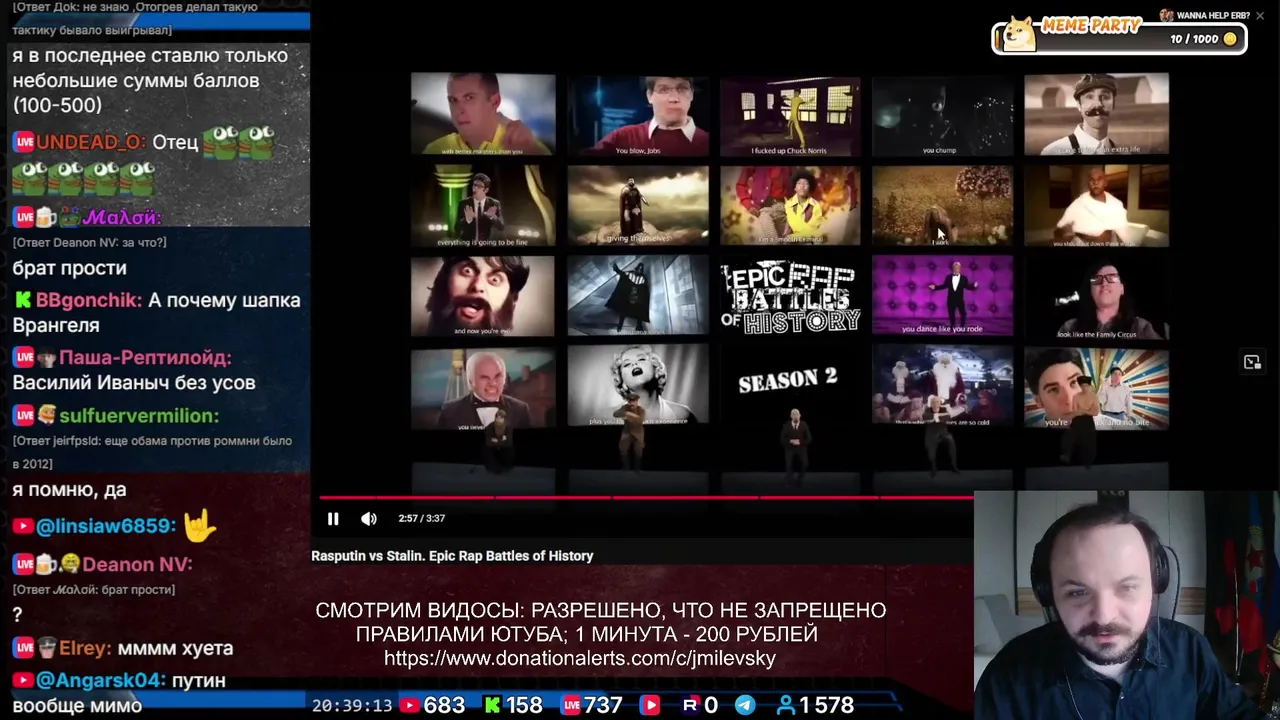
Task: Click the 'WANNA HELP ERB?' avatar icon
Action: 1166,15
